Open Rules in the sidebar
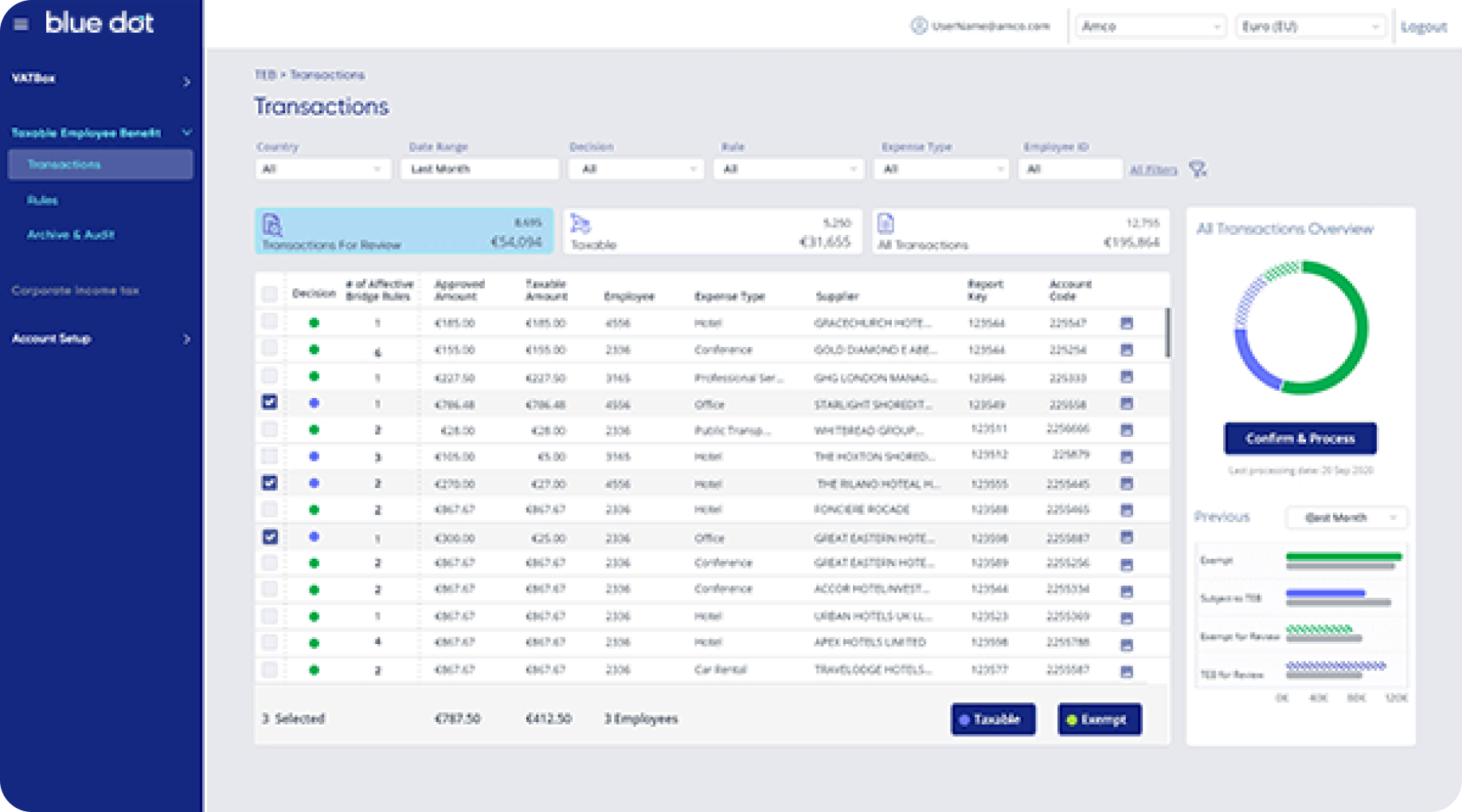This screenshot has width=1462, height=812. pyautogui.click(x=42, y=200)
